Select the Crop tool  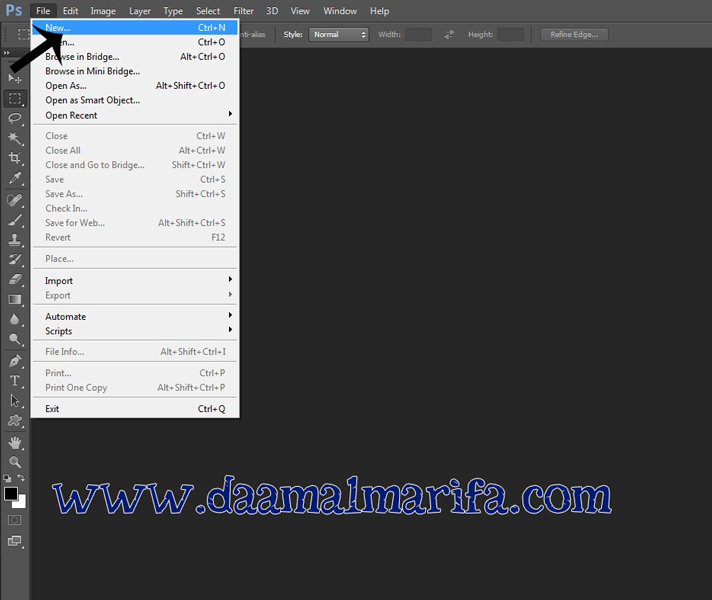(x=15, y=158)
